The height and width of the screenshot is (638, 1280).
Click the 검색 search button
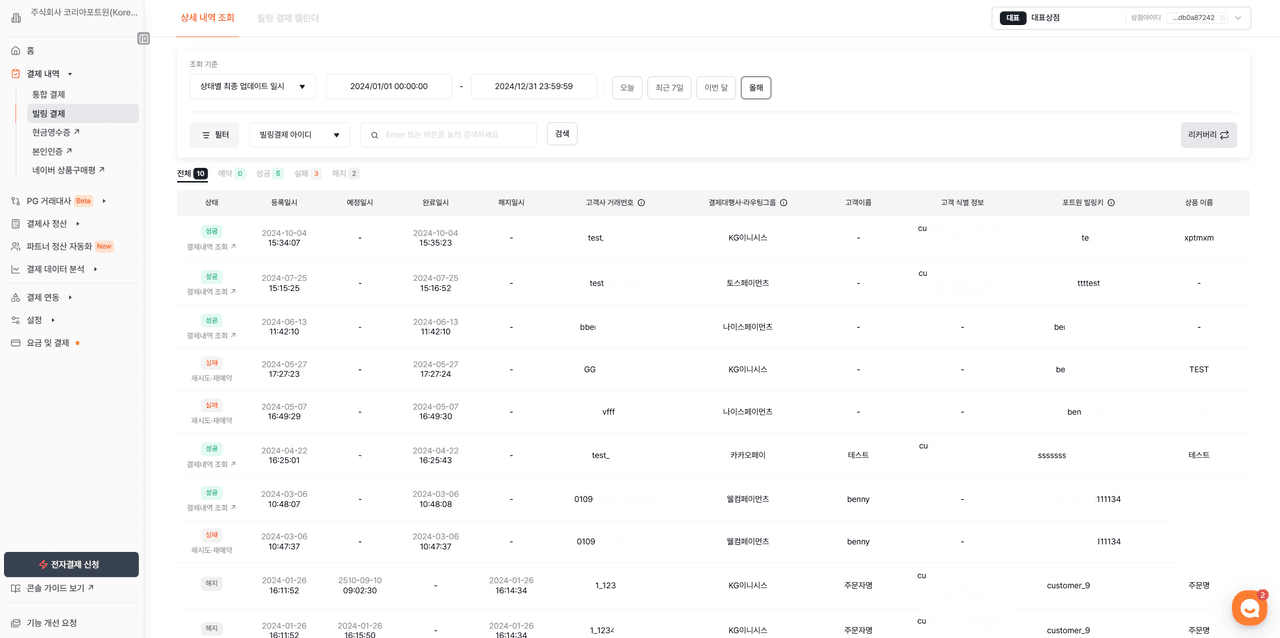pos(562,134)
